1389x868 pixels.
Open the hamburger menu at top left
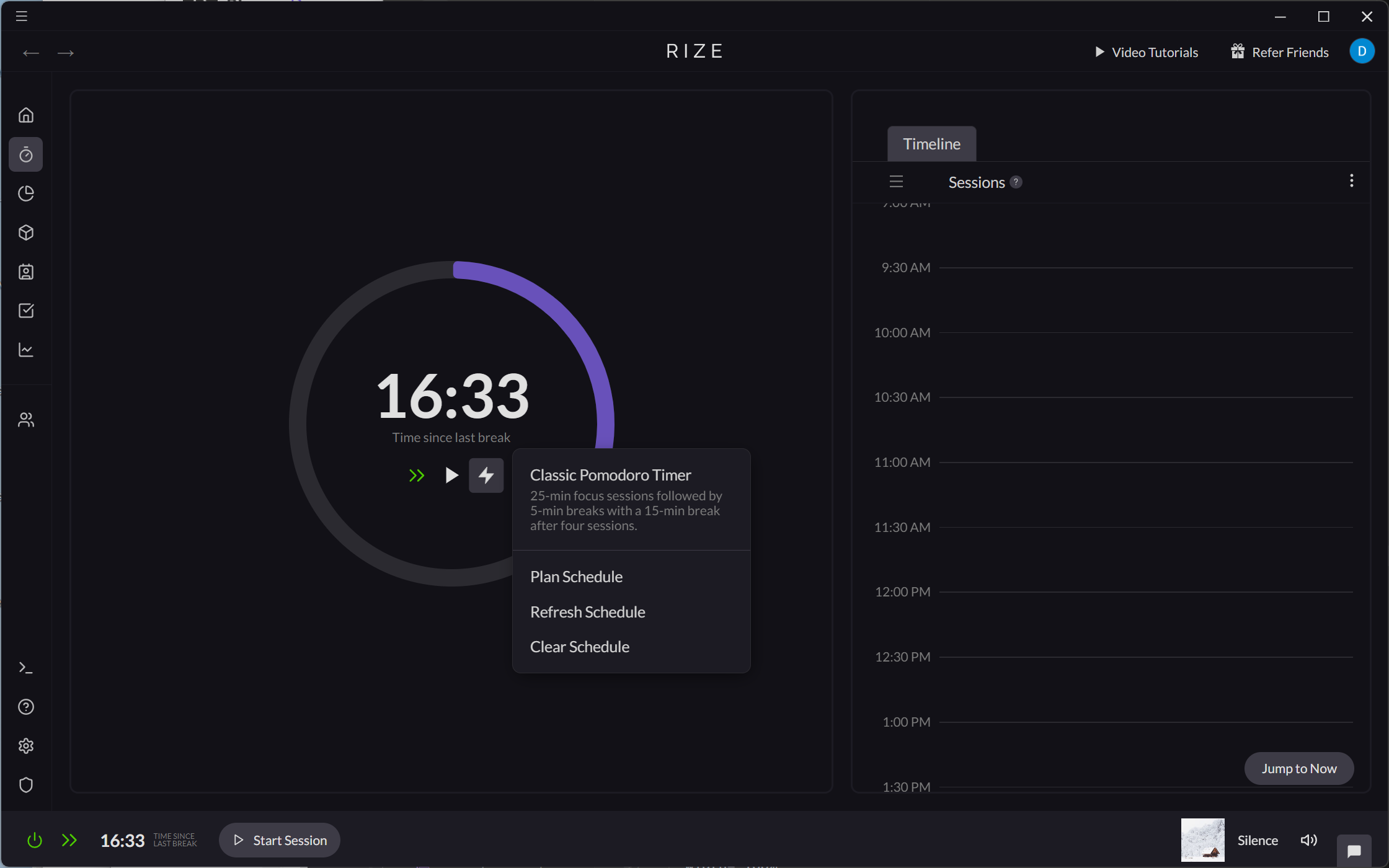(x=20, y=16)
